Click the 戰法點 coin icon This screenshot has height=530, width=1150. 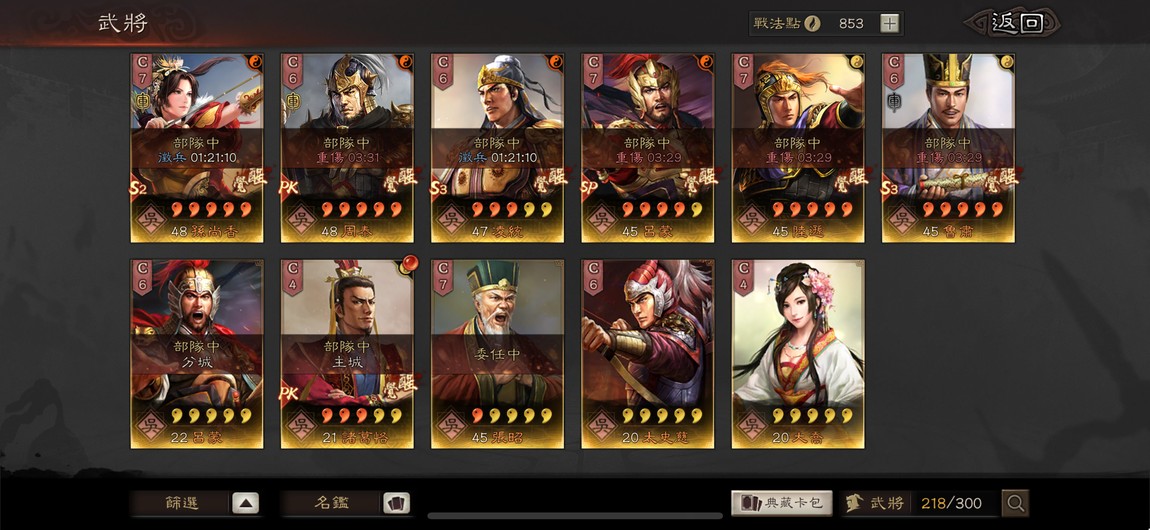[x=812, y=23]
